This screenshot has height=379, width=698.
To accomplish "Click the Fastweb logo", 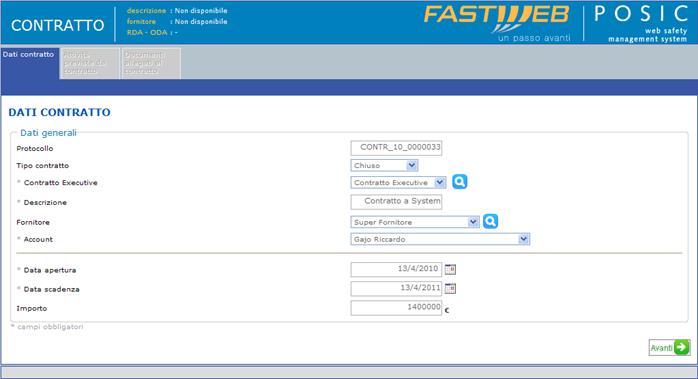I will 497,22.
